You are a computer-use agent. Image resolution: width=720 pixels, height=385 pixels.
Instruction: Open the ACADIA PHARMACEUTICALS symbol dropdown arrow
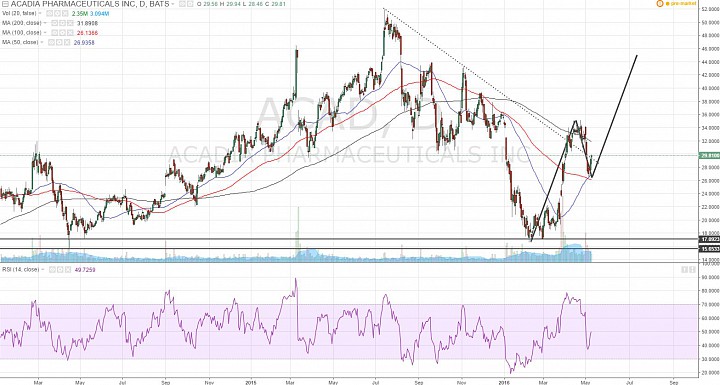[173, 4]
